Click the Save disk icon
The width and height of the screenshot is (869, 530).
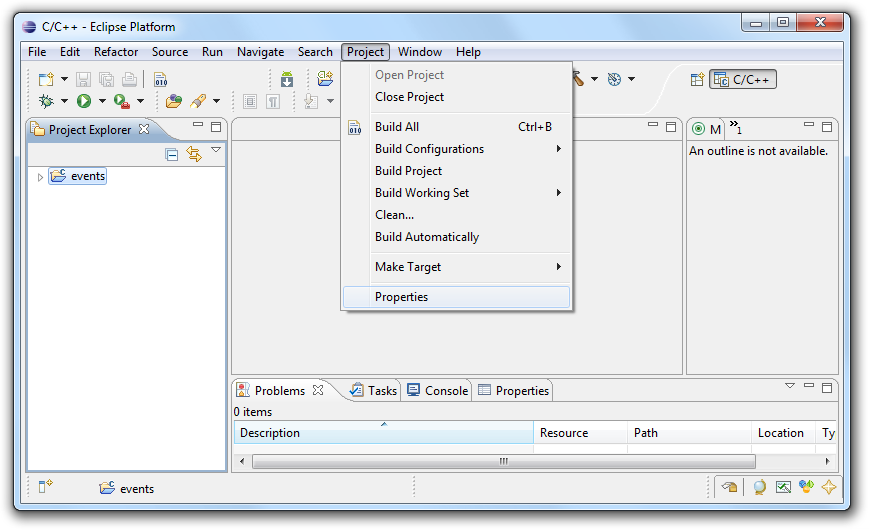pos(83,79)
